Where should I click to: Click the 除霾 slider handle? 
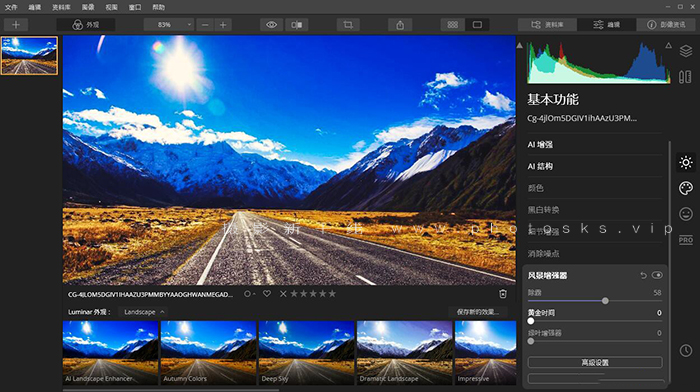605,301
